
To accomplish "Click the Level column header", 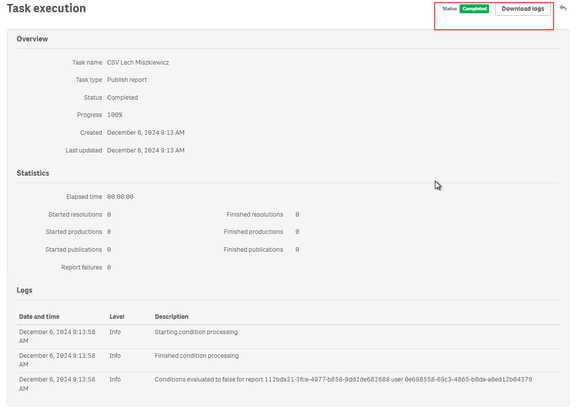I will pyautogui.click(x=117, y=316).
